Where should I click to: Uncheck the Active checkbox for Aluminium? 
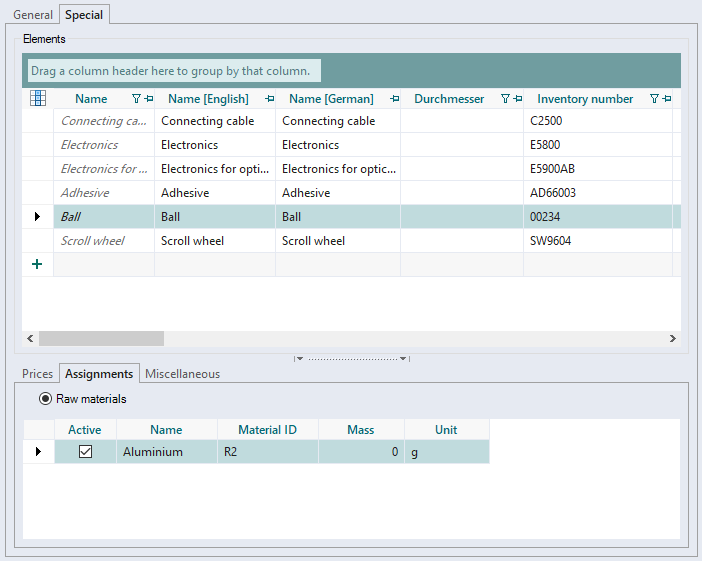[x=85, y=452]
